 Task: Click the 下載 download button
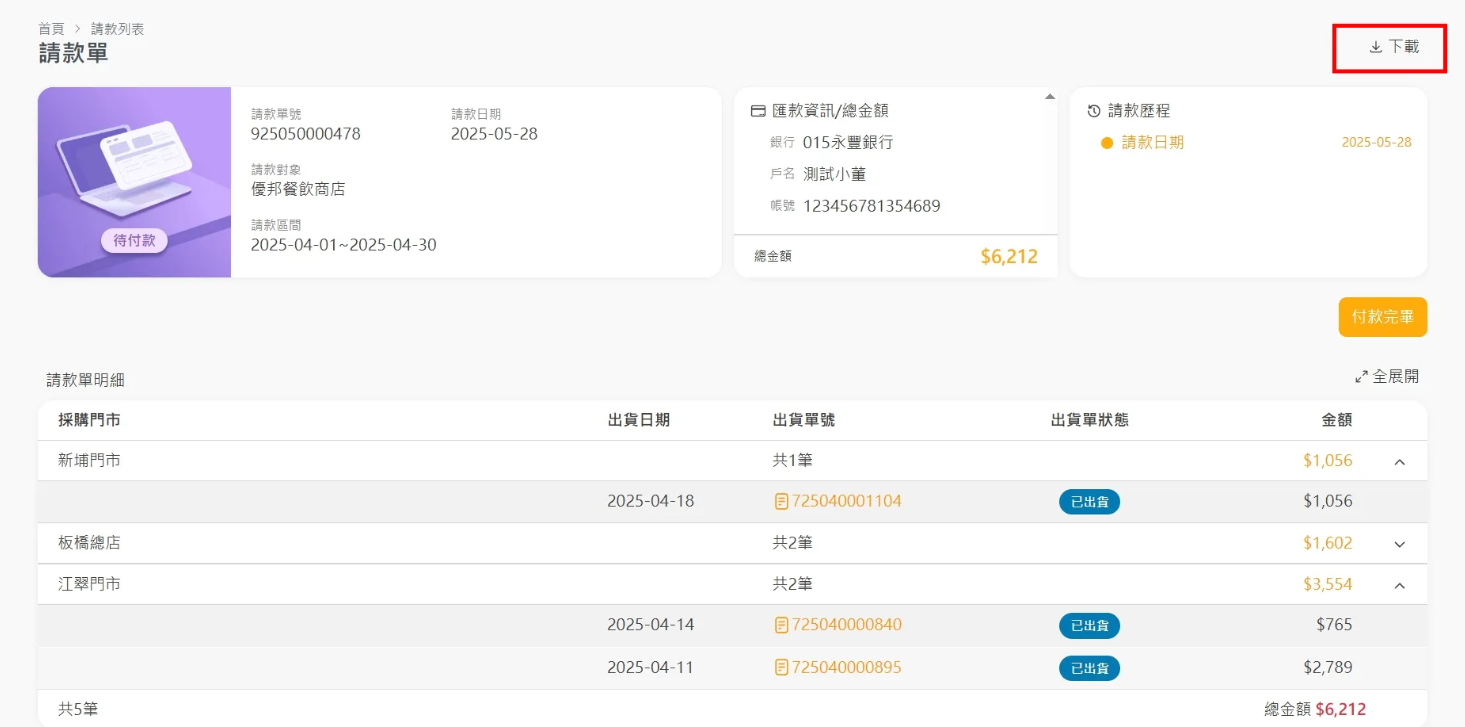[1393, 47]
